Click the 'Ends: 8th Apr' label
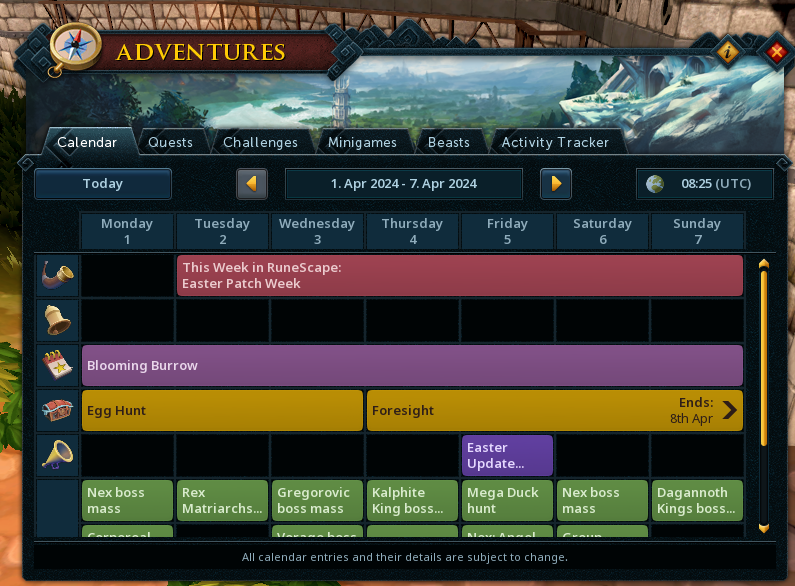Screen dimensions: 795x586 click(692, 410)
